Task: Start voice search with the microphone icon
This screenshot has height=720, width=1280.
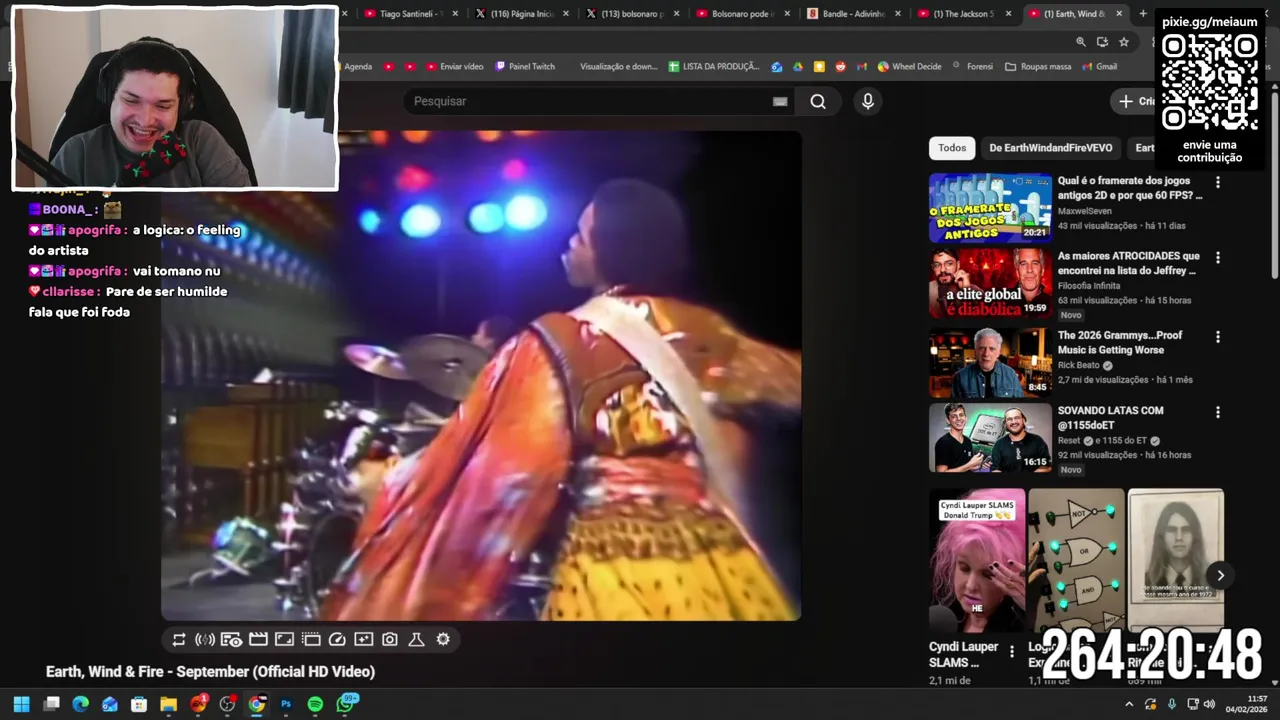Action: [868, 101]
